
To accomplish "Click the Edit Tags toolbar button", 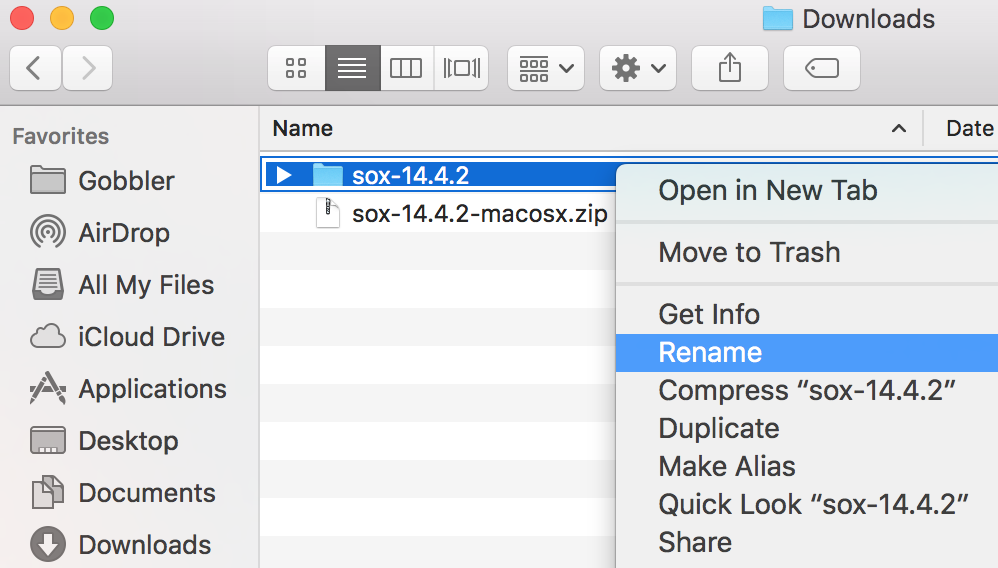I will pos(822,68).
